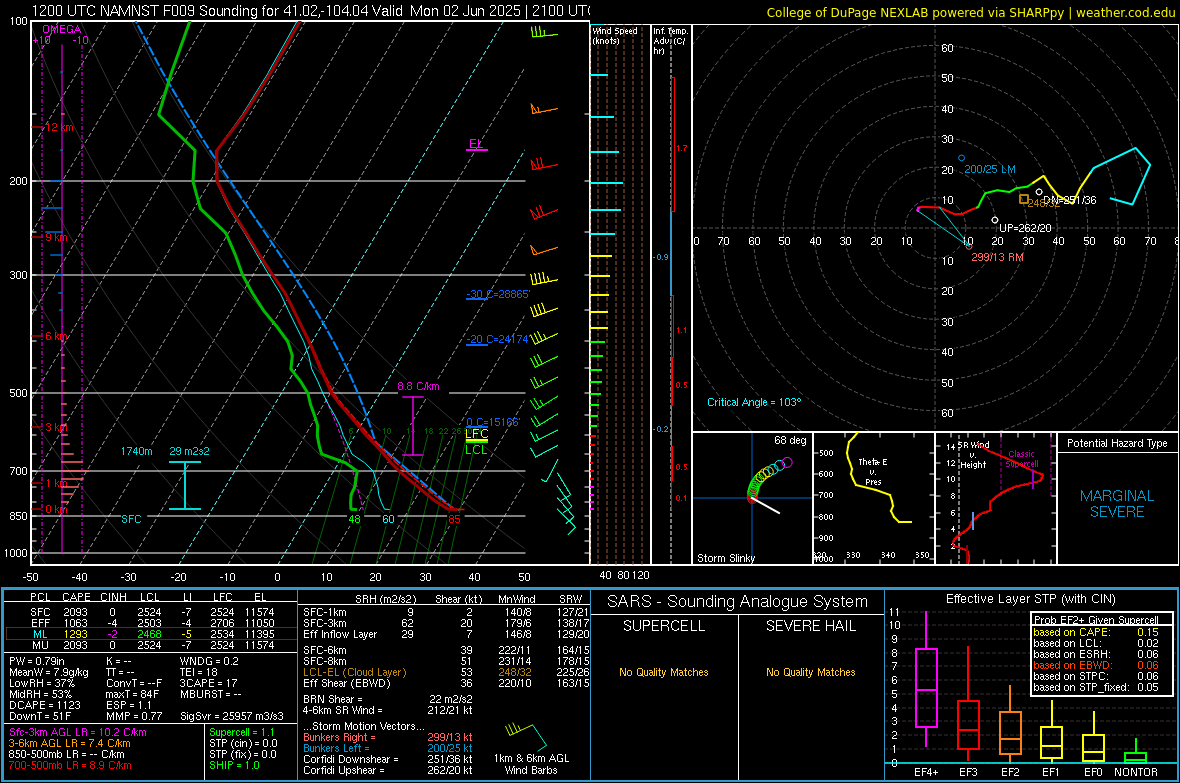Click the 299/13 RM hodograph label
The height and width of the screenshot is (783, 1180).
pos(997,257)
